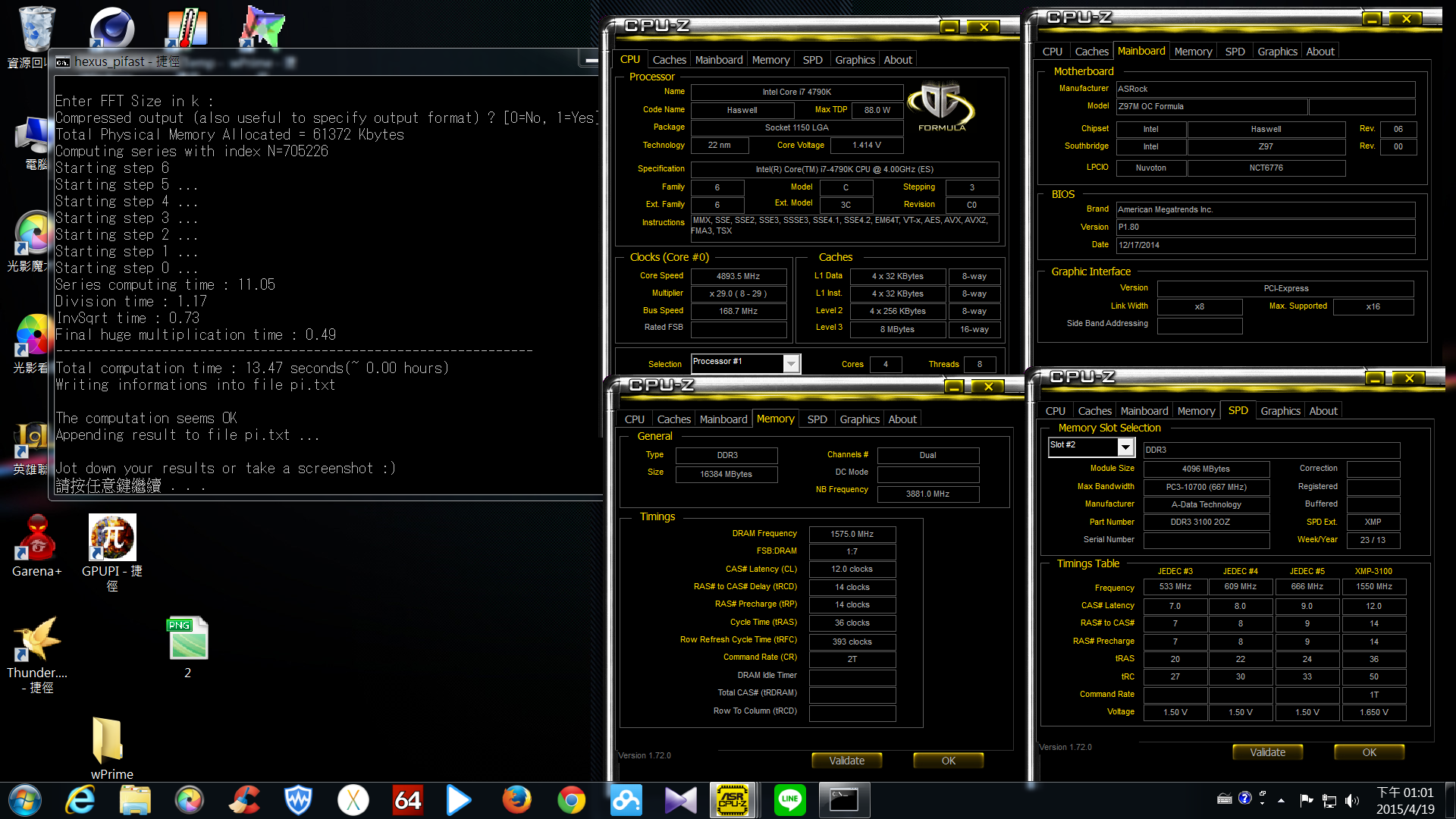Open Graphics tab in CPU window
Screen dimensions: 1456x819
click(855, 60)
